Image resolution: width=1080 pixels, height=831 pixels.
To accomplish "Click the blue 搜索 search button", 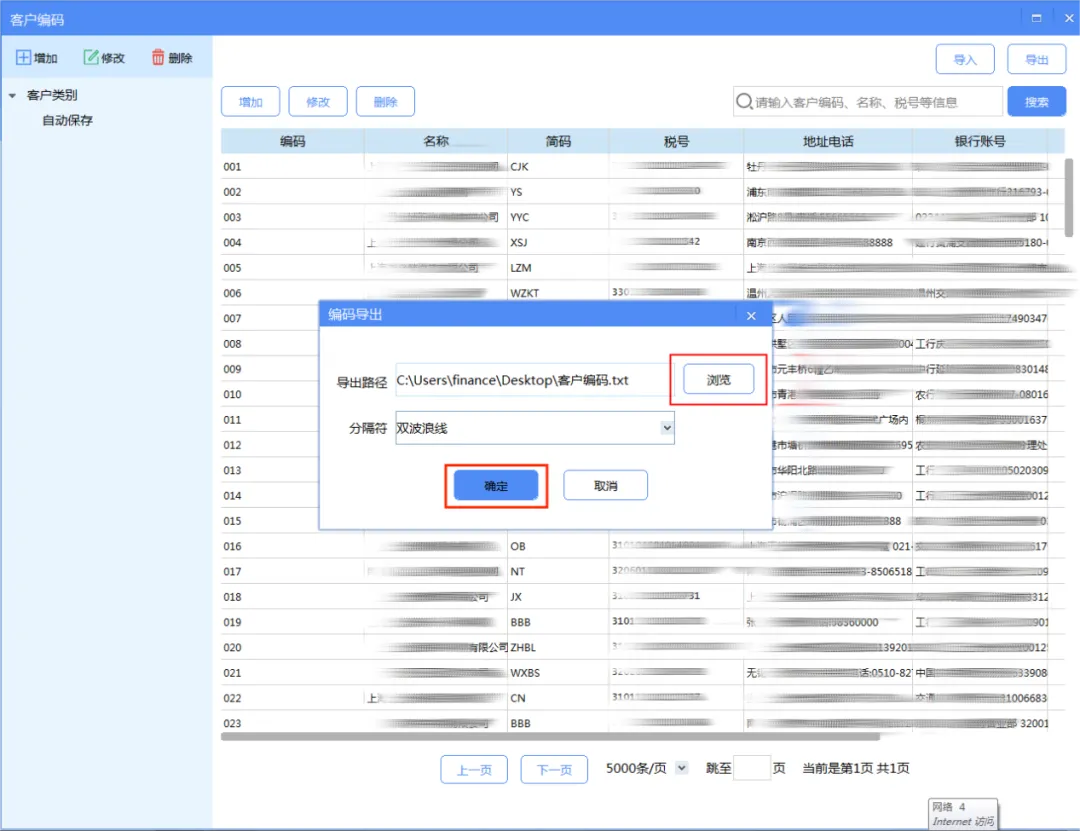I will tap(1036, 102).
